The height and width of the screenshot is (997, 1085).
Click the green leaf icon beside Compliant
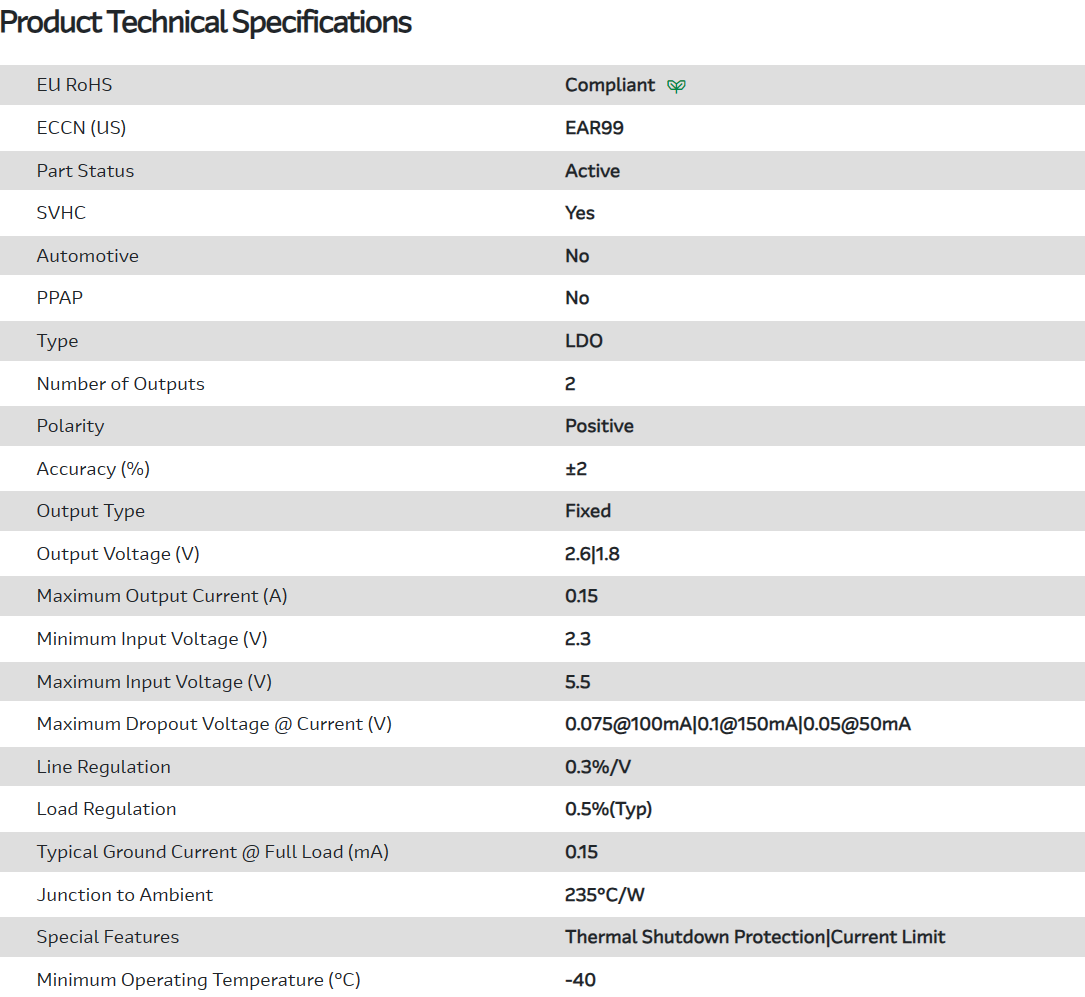[677, 86]
